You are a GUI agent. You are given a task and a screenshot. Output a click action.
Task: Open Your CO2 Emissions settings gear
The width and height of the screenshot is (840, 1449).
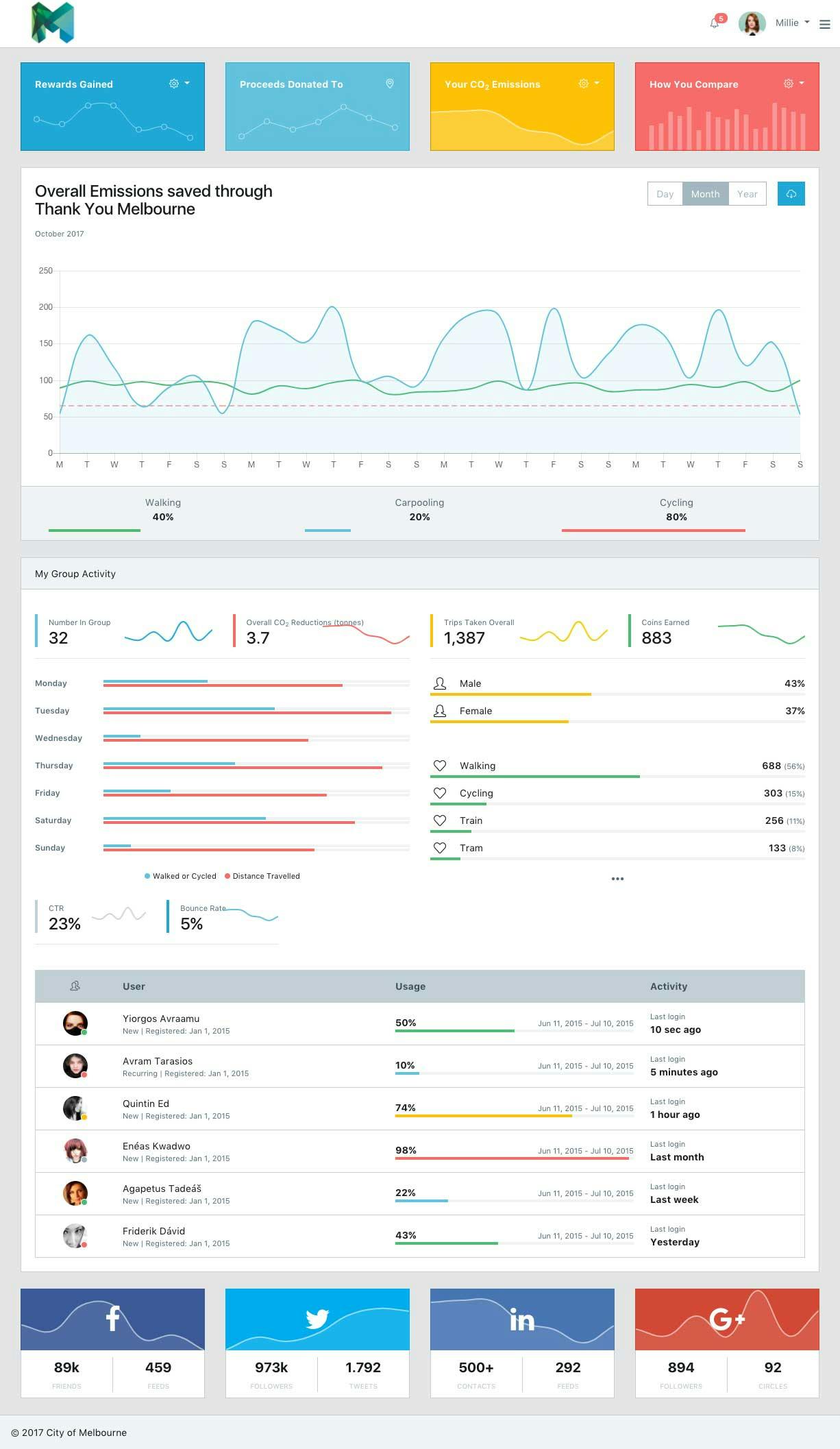(x=584, y=84)
